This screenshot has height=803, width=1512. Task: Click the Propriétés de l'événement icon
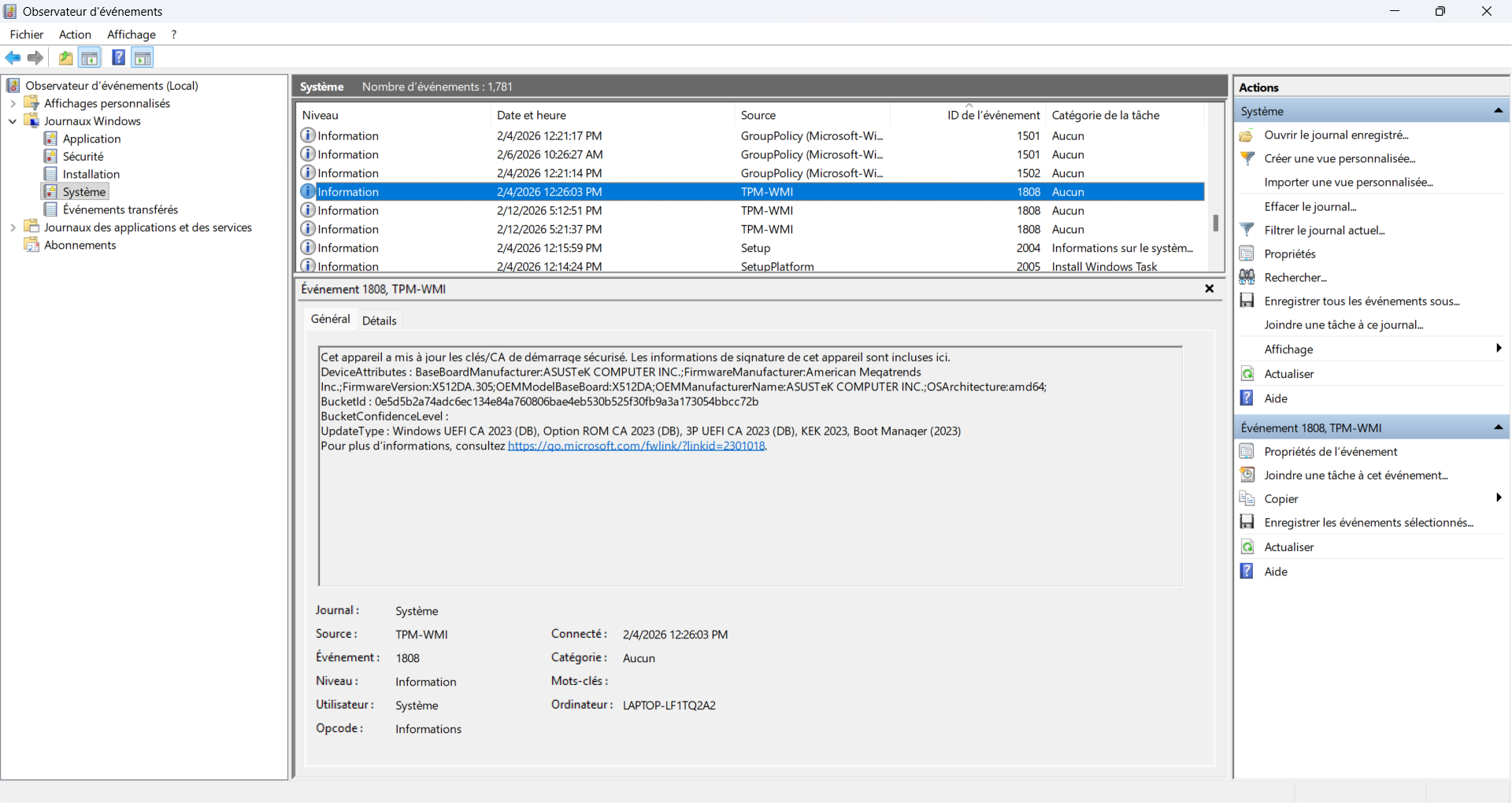click(1247, 451)
